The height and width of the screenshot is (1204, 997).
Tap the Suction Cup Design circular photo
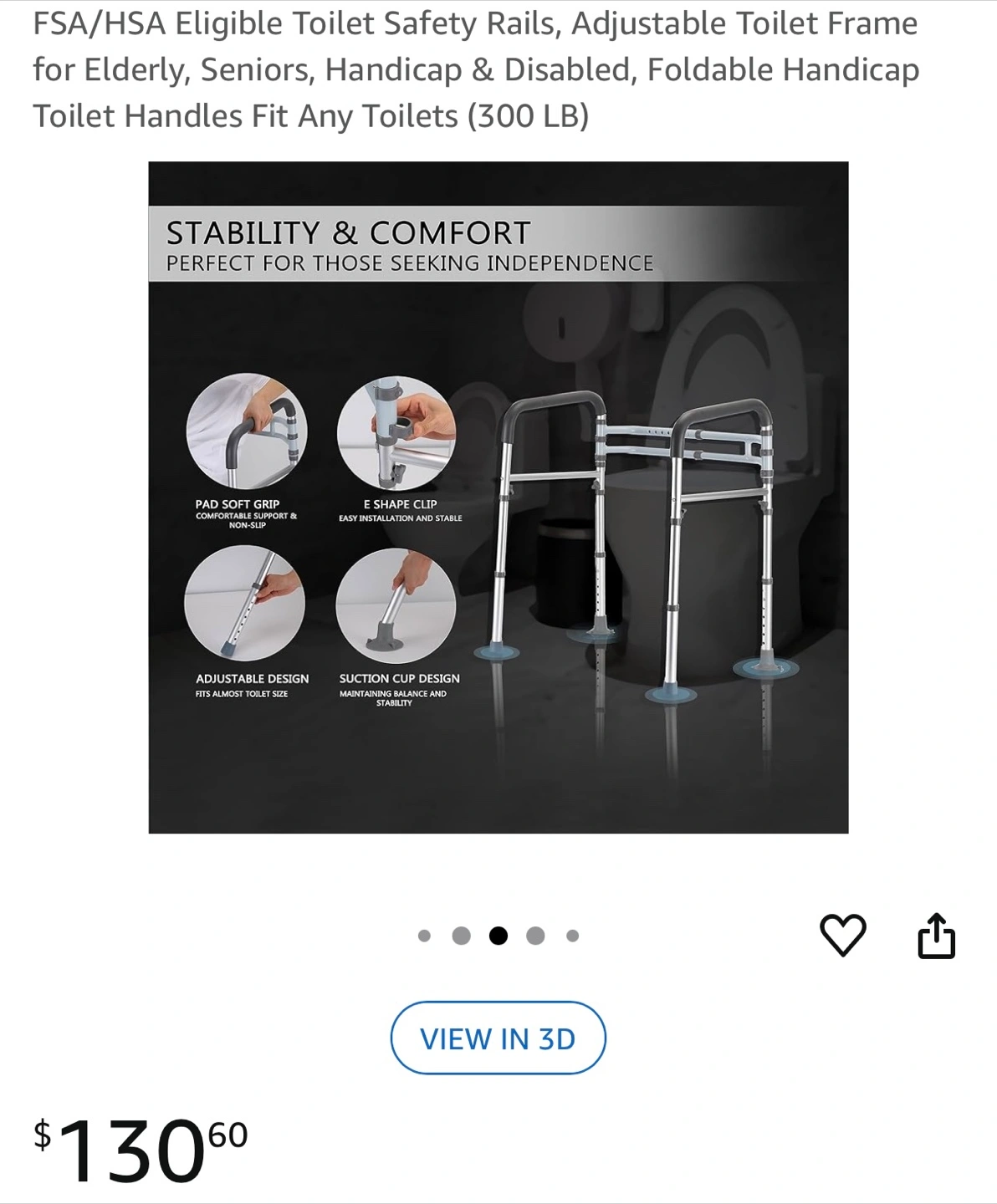pyautogui.click(x=396, y=607)
